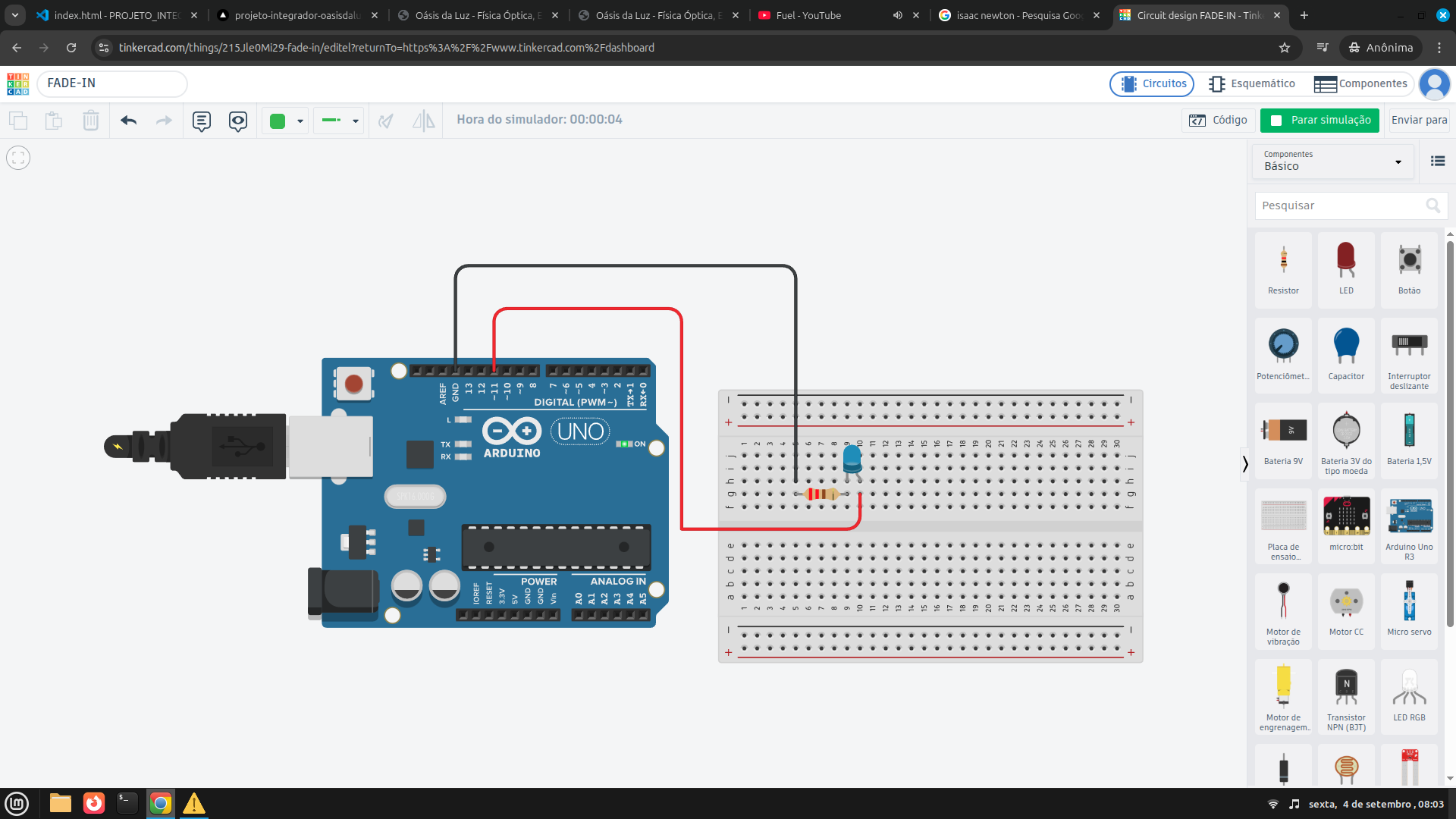Click the rotate component icon

click(x=386, y=121)
